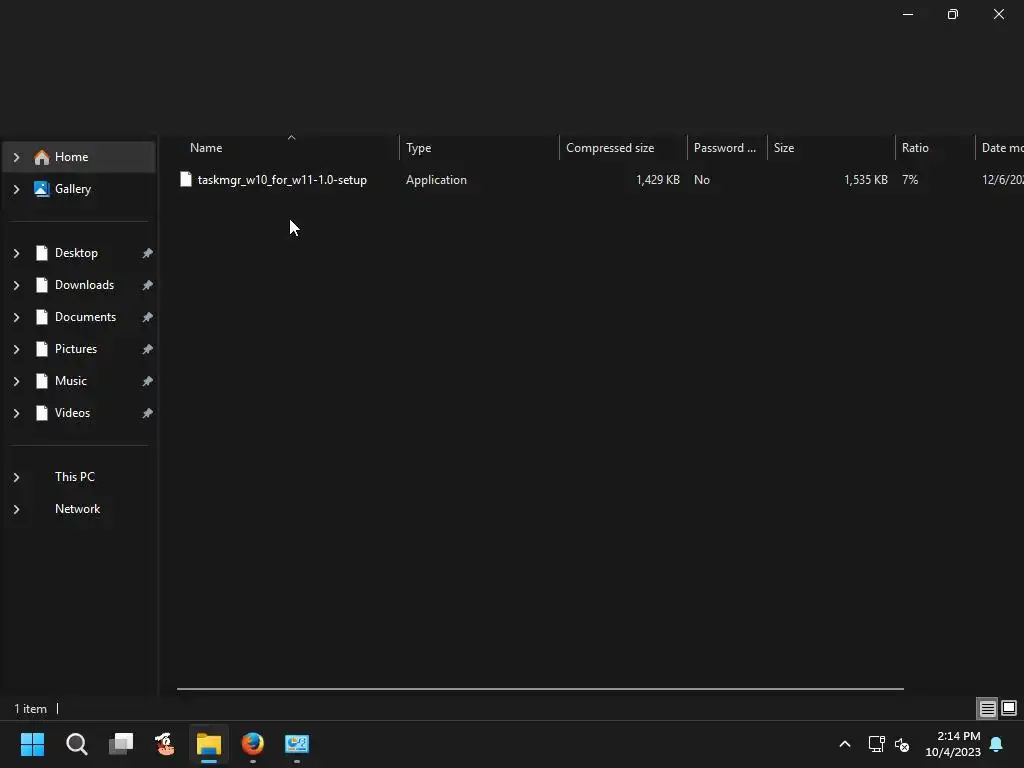Select the taskmgr_w10_for_w11-1.0-setup file
The width and height of the screenshot is (1024, 768).
(282, 180)
